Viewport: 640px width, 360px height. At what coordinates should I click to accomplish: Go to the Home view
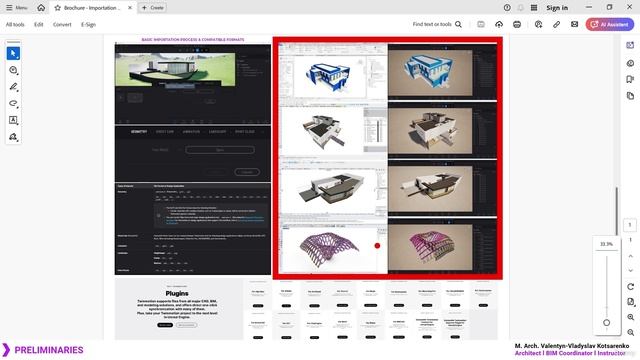click(x=41, y=8)
